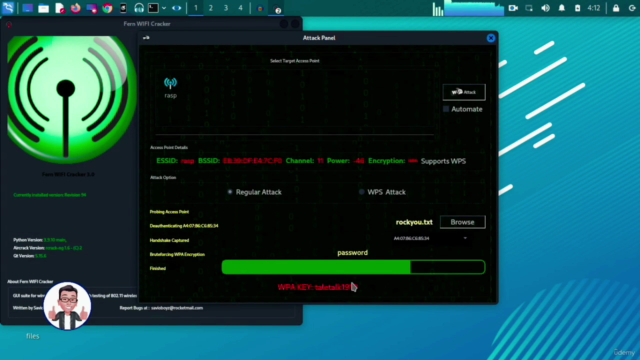Click the Fern WIFI Cracker window icon
This screenshot has height=360, width=640.
tap(9, 24)
